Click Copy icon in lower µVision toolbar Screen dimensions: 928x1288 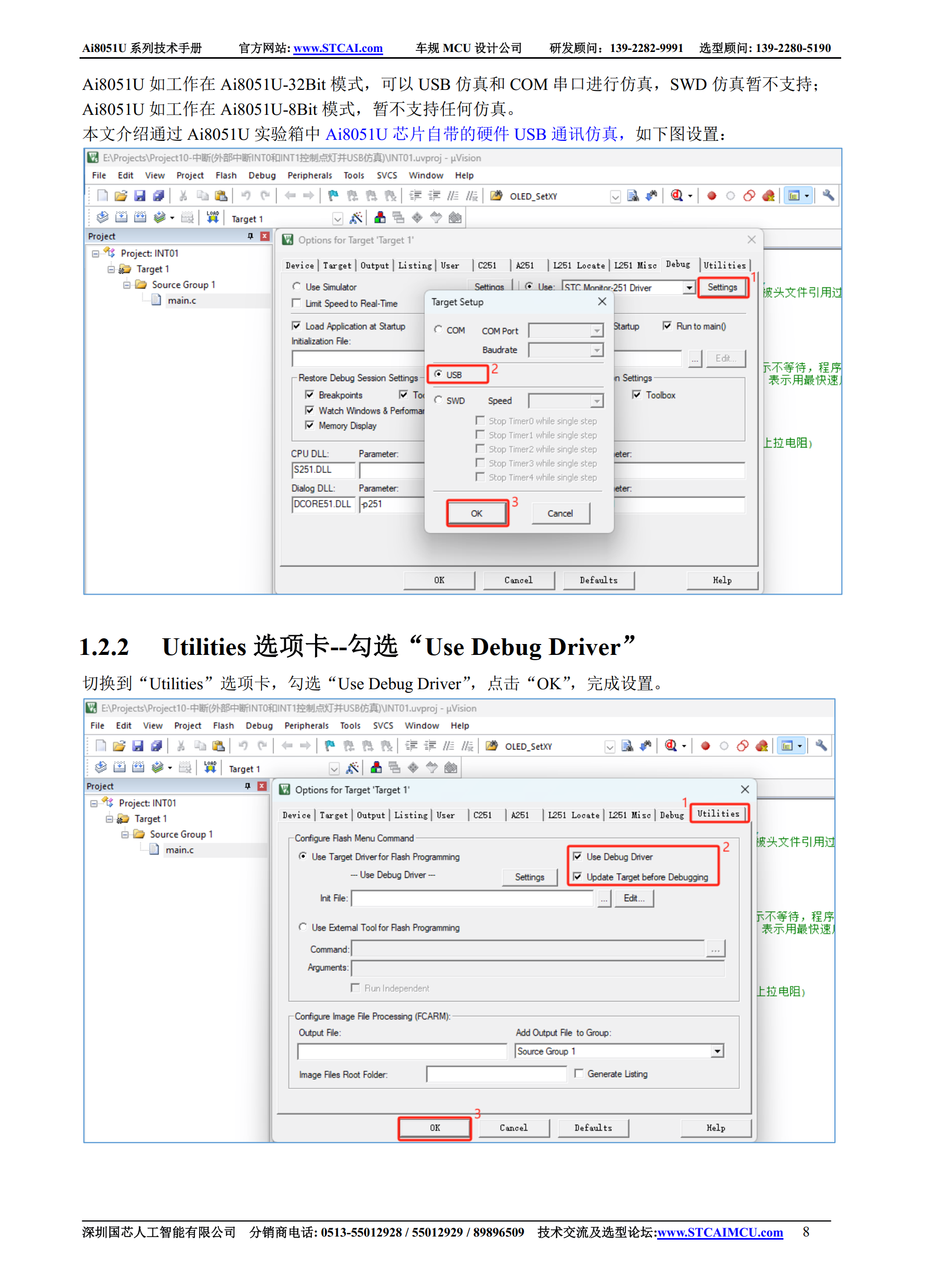200,746
